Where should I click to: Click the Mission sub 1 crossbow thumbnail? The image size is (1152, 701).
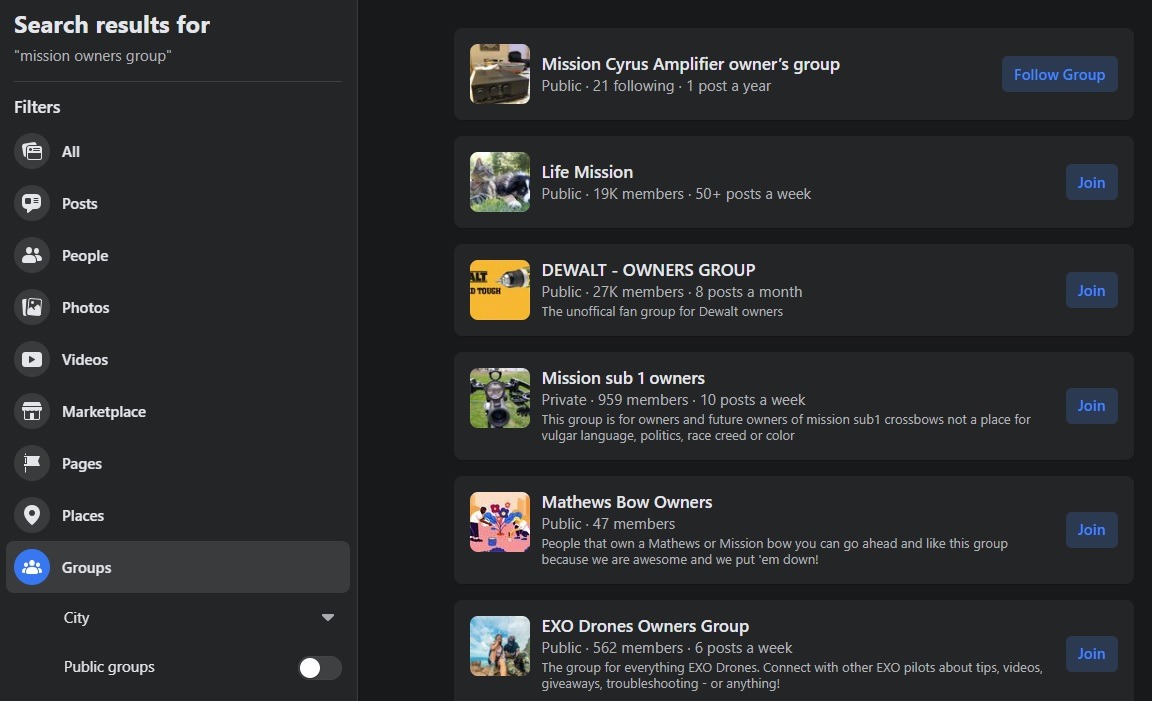coord(500,398)
